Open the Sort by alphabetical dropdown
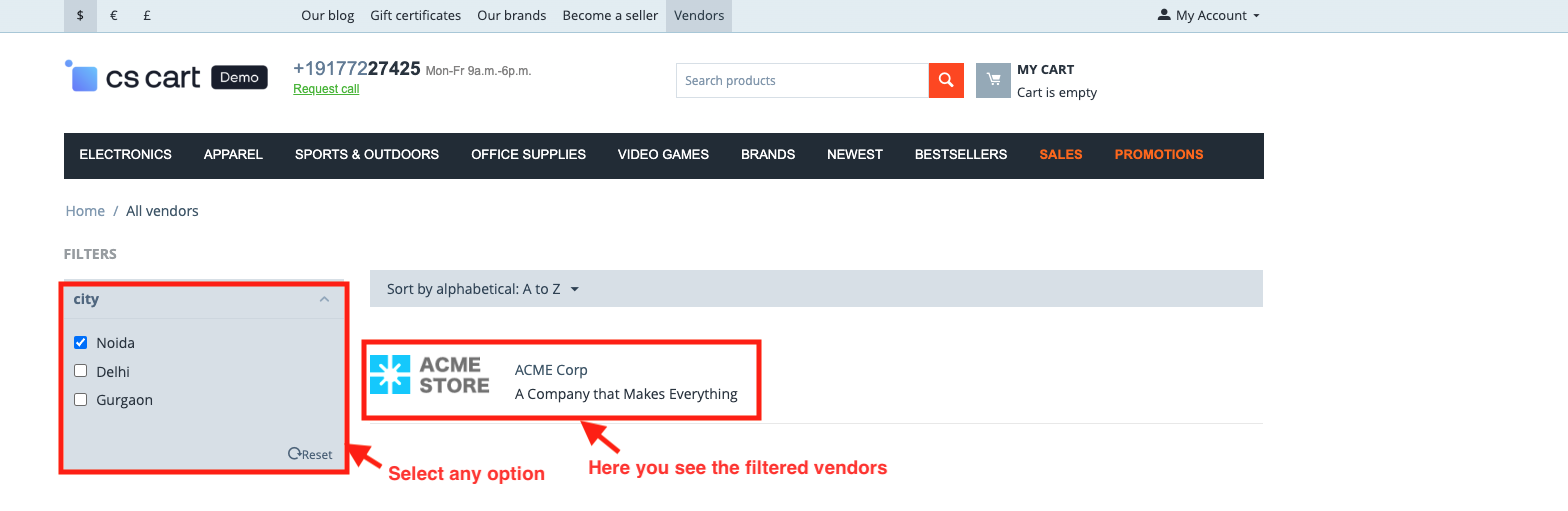The image size is (1568, 511). click(x=483, y=289)
